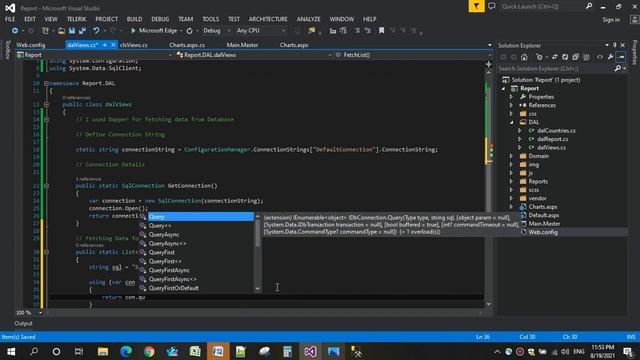The height and width of the screenshot is (360, 640).
Task: Click Sync with Active Document icon
Action: point(554,57)
